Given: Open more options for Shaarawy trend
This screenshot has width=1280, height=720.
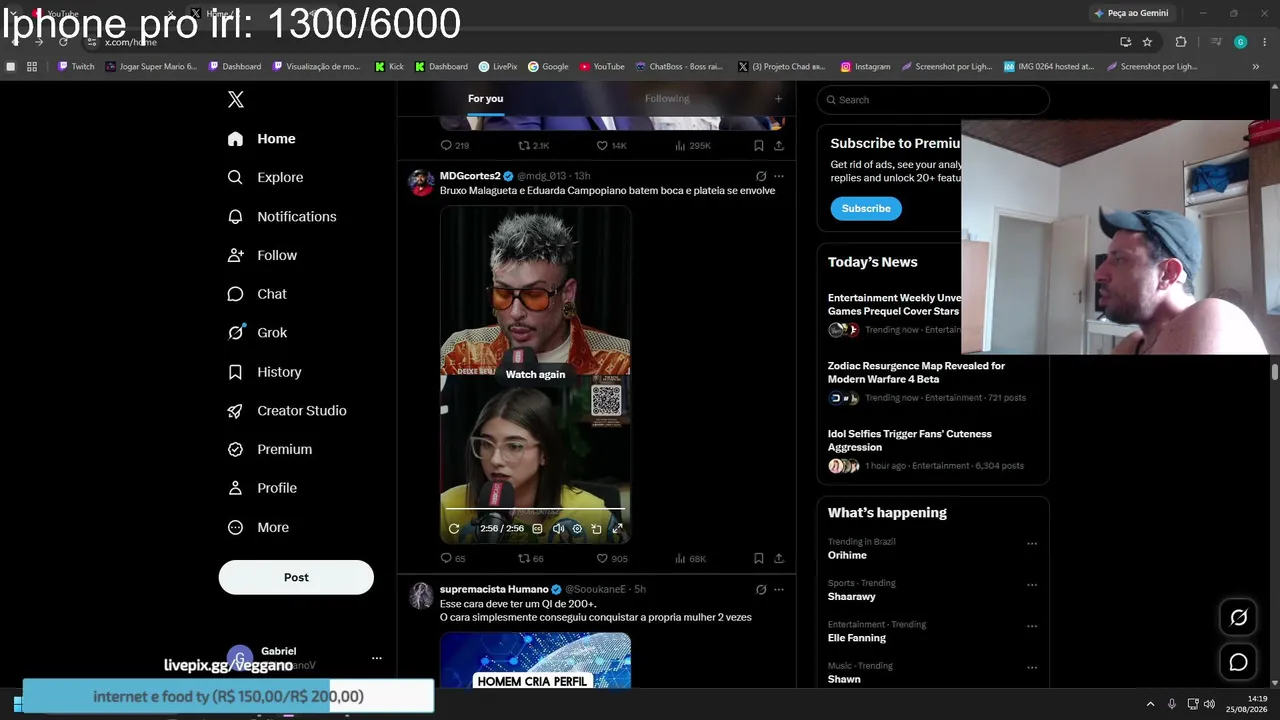Looking at the screenshot, I should coord(1032,586).
